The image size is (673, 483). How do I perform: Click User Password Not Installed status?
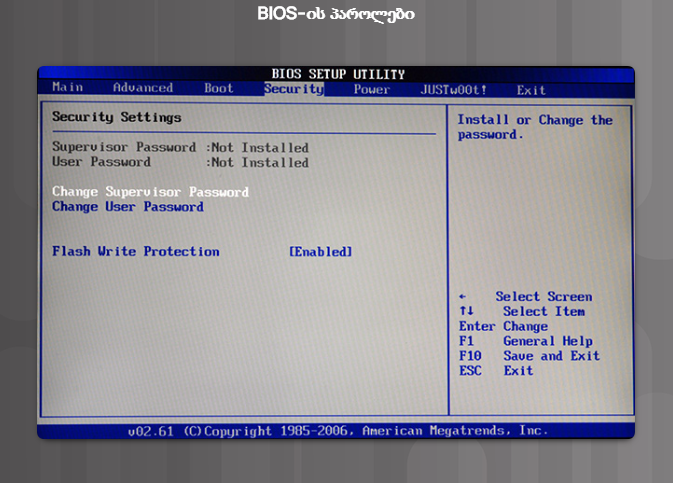259,162
